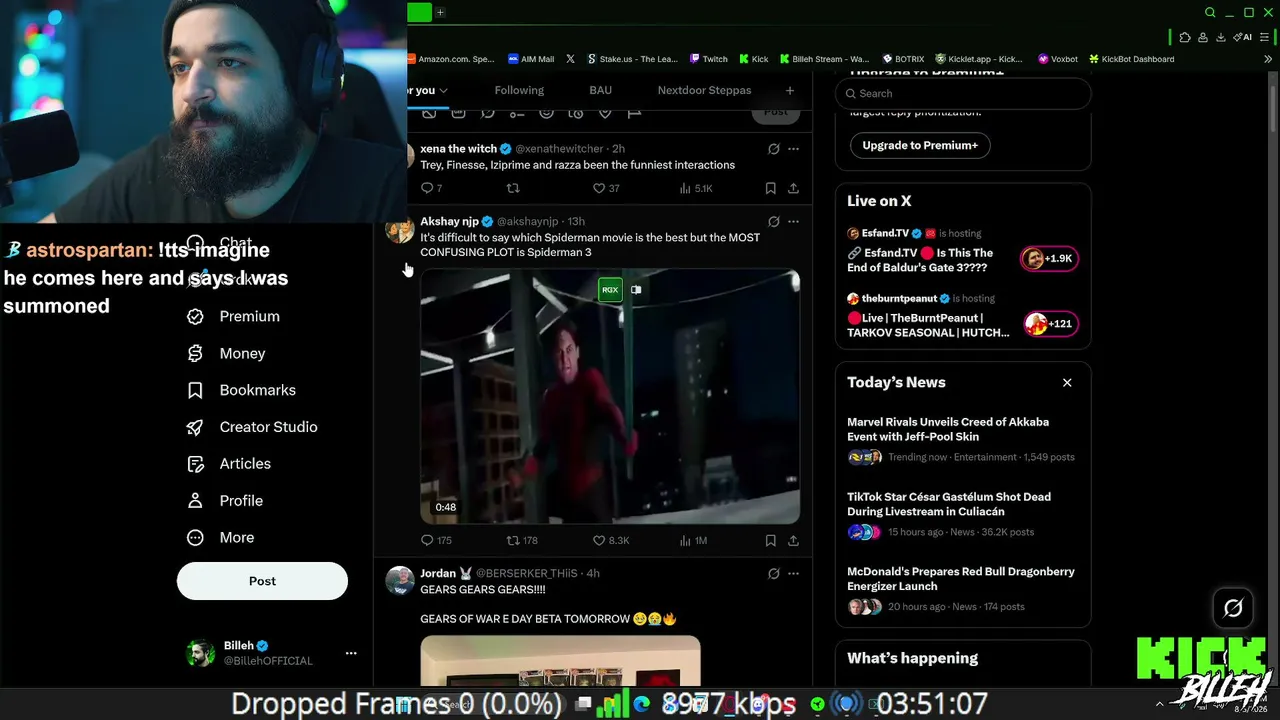Click the Post button in the sidebar
Viewport: 1280px width, 720px height.
(x=262, y=581)
